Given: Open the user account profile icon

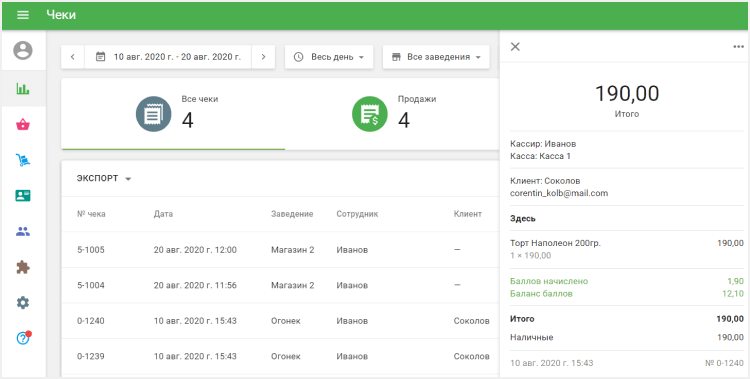Looking at the screenshot, I should tap(22, 50).
